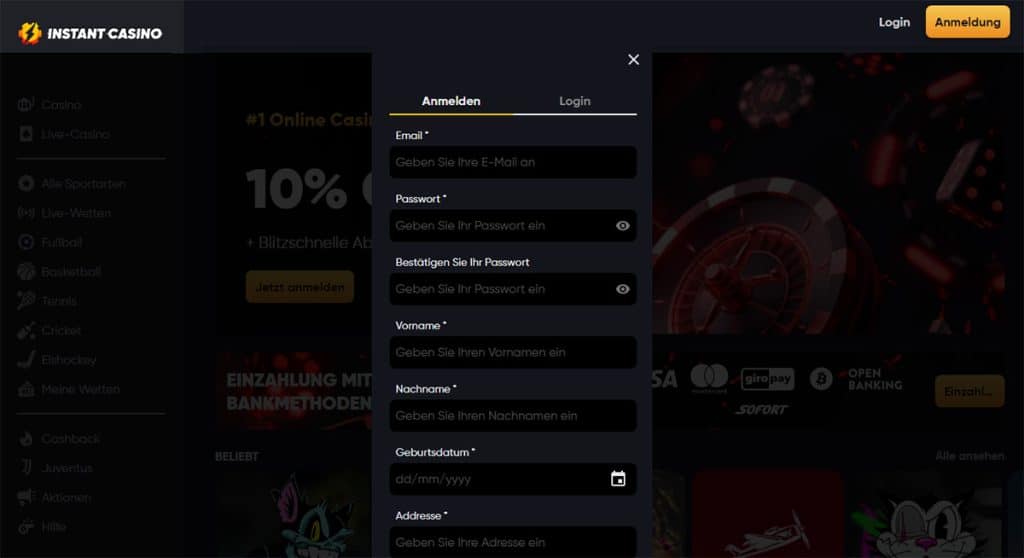Screen dimensions: 1024x558
Task: Close the registration dialog
Action: (x=633, y=60)
